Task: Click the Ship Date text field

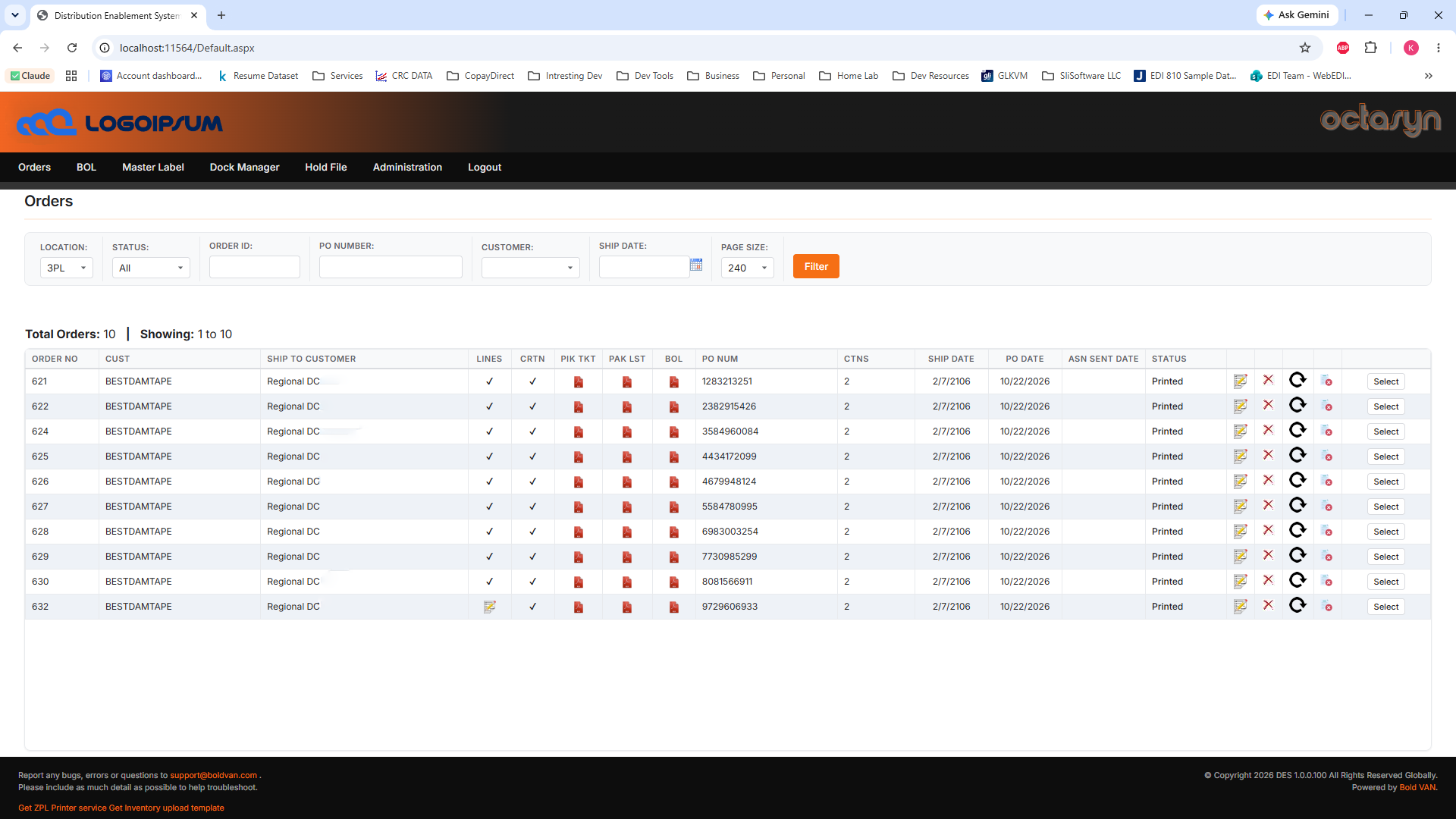Action: pyautogui.click(x=644, y=267)
